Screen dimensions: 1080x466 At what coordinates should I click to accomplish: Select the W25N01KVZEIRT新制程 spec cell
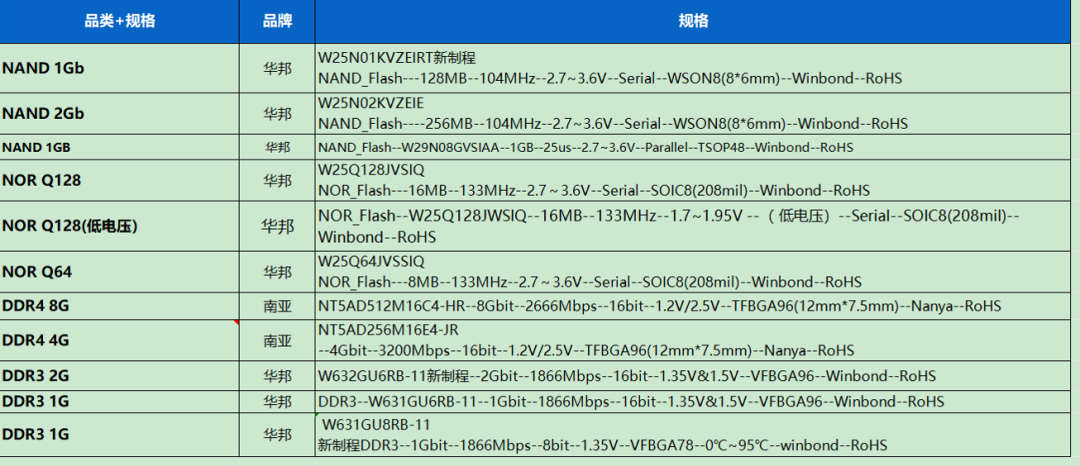[693, 68]
